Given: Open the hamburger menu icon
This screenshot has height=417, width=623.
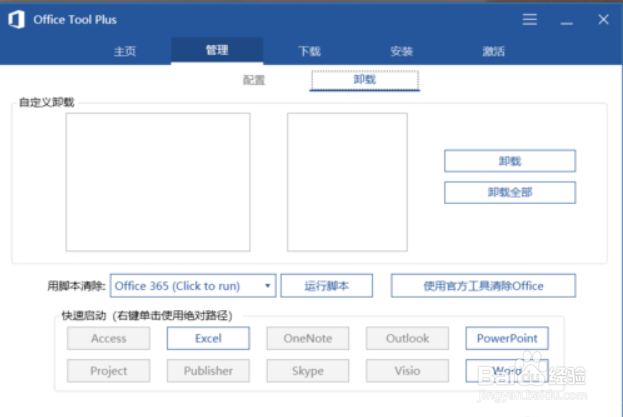Looking at the screenshot, I should pos(529,19).
